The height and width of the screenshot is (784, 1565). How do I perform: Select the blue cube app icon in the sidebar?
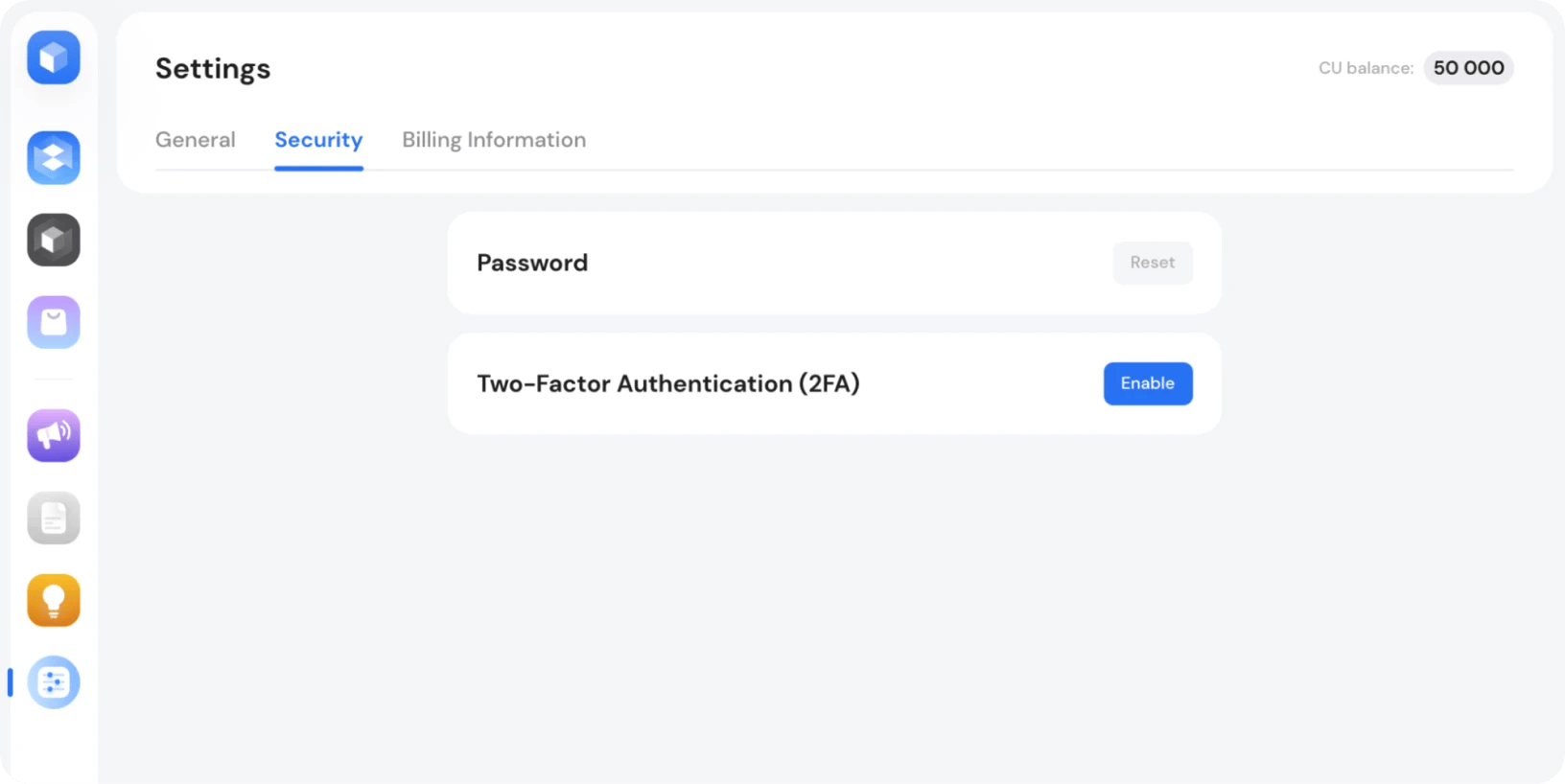53,58
